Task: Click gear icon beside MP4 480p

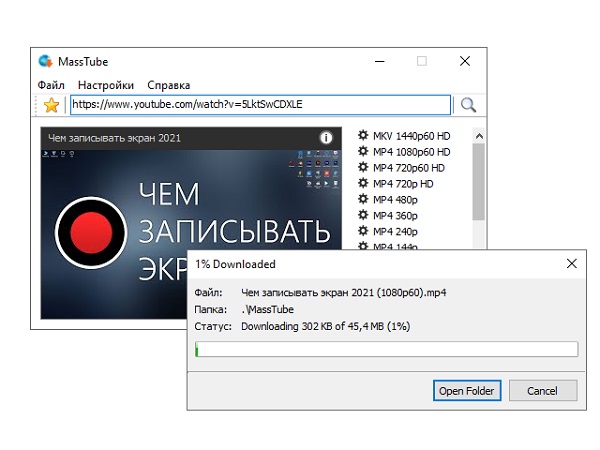Action: point(363,199)
